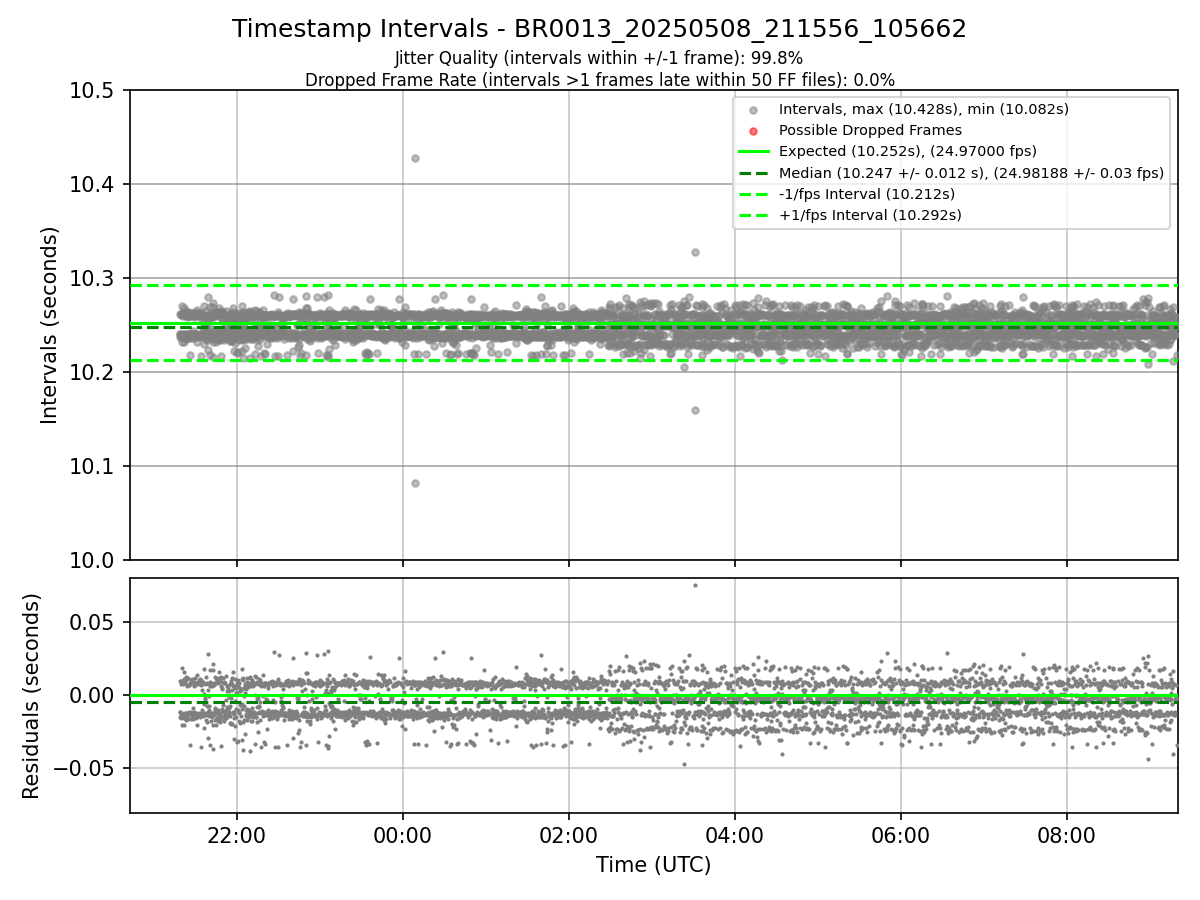Screen dimensions: 1200x900
Task: Click the minimum interval outlier point near 10.08 seconds
Action: point(415,483)
